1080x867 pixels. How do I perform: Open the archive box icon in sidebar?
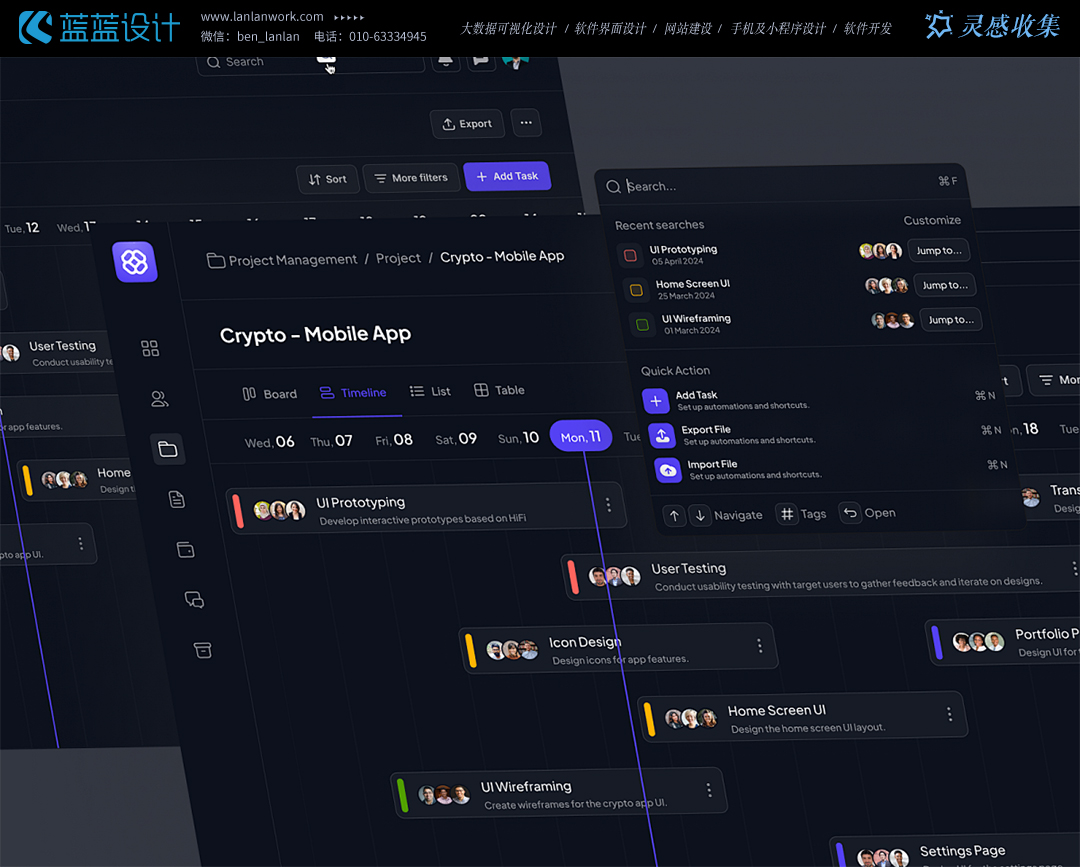202,651
